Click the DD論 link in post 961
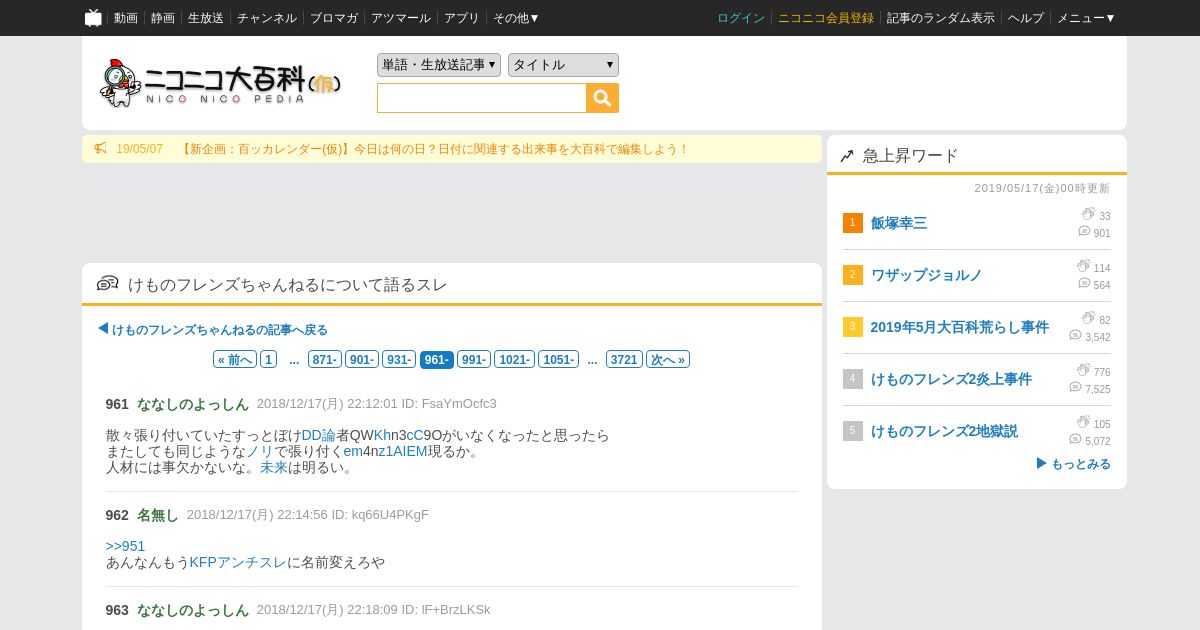The width and height of the screenshot is (1200, 630). coord(318,435)
